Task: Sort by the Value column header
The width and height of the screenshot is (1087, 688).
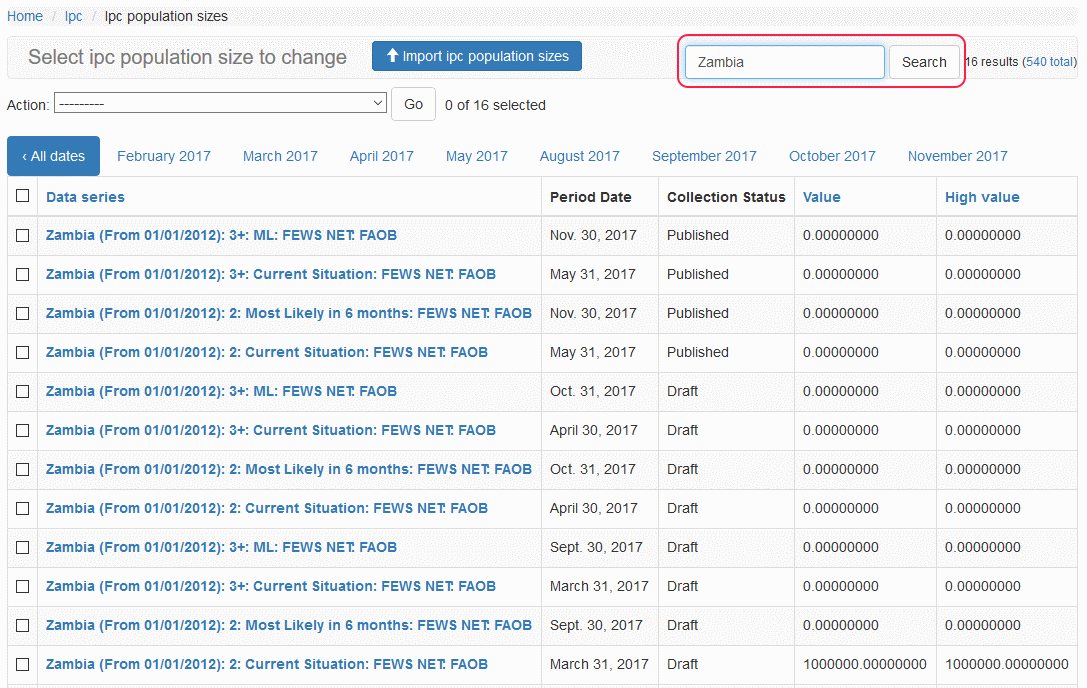Action: (x=821, y=197)
